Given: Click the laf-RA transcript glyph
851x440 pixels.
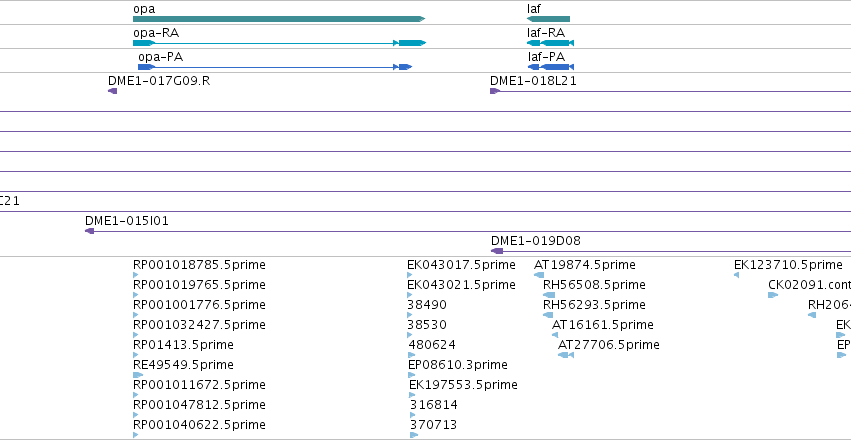Looking at the screenshot, I should (550, 43).
